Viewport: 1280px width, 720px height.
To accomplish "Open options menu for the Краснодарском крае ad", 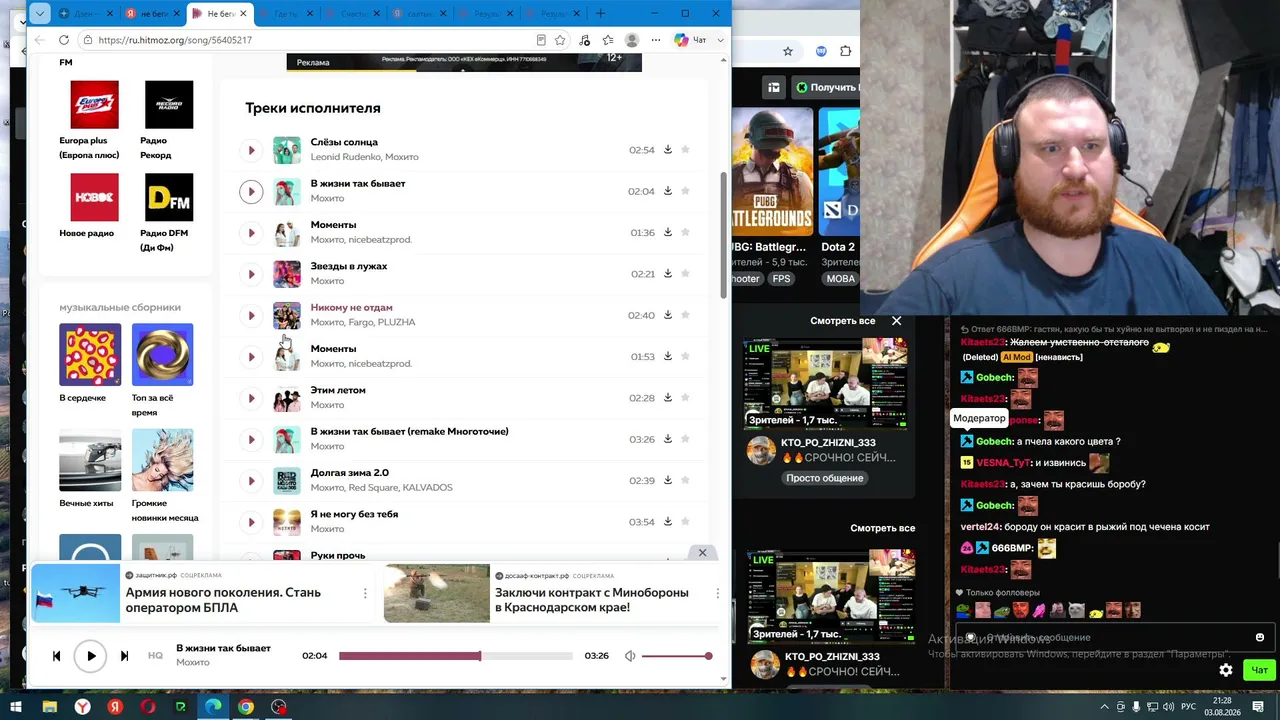I will (717, 593).
